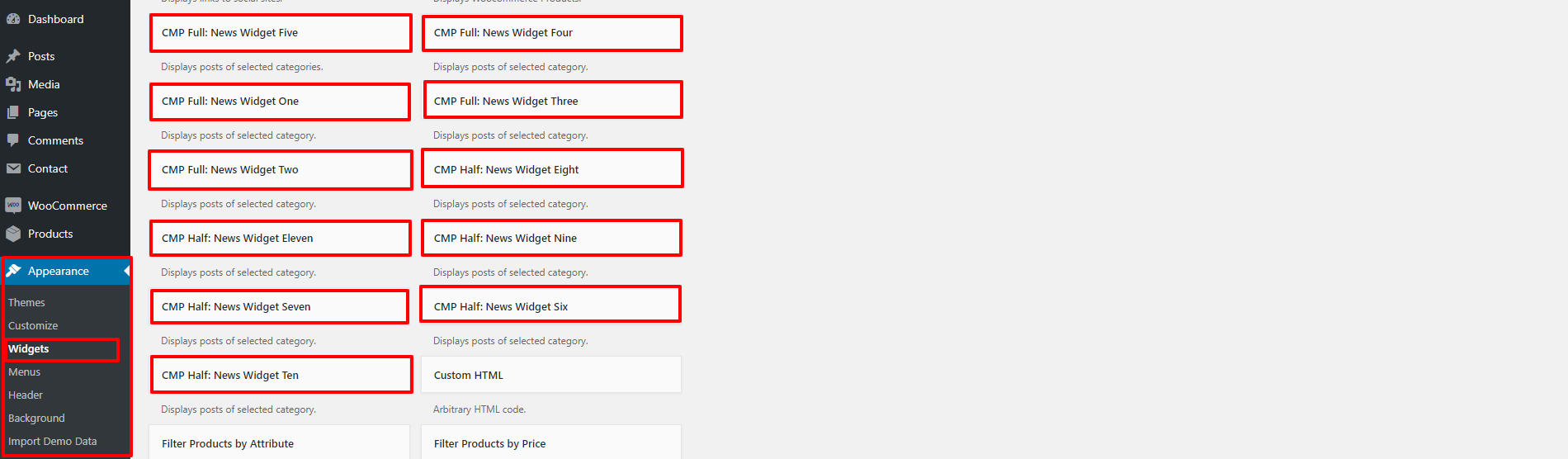This screenshot has height=459, width=1568.
Task: Click the WooCommerce logo icon
Action: [13, 206]
